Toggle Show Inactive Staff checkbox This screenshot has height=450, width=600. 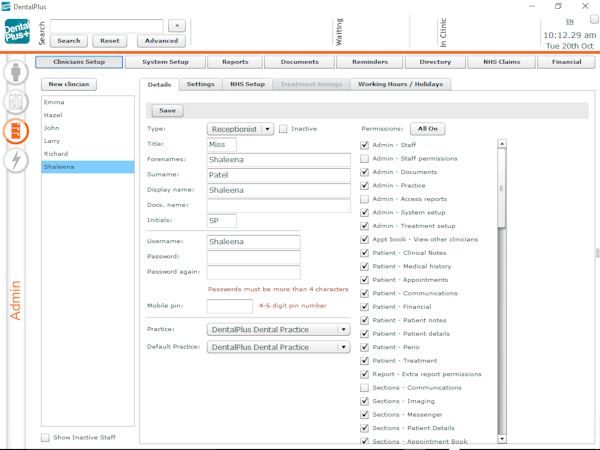45,437
